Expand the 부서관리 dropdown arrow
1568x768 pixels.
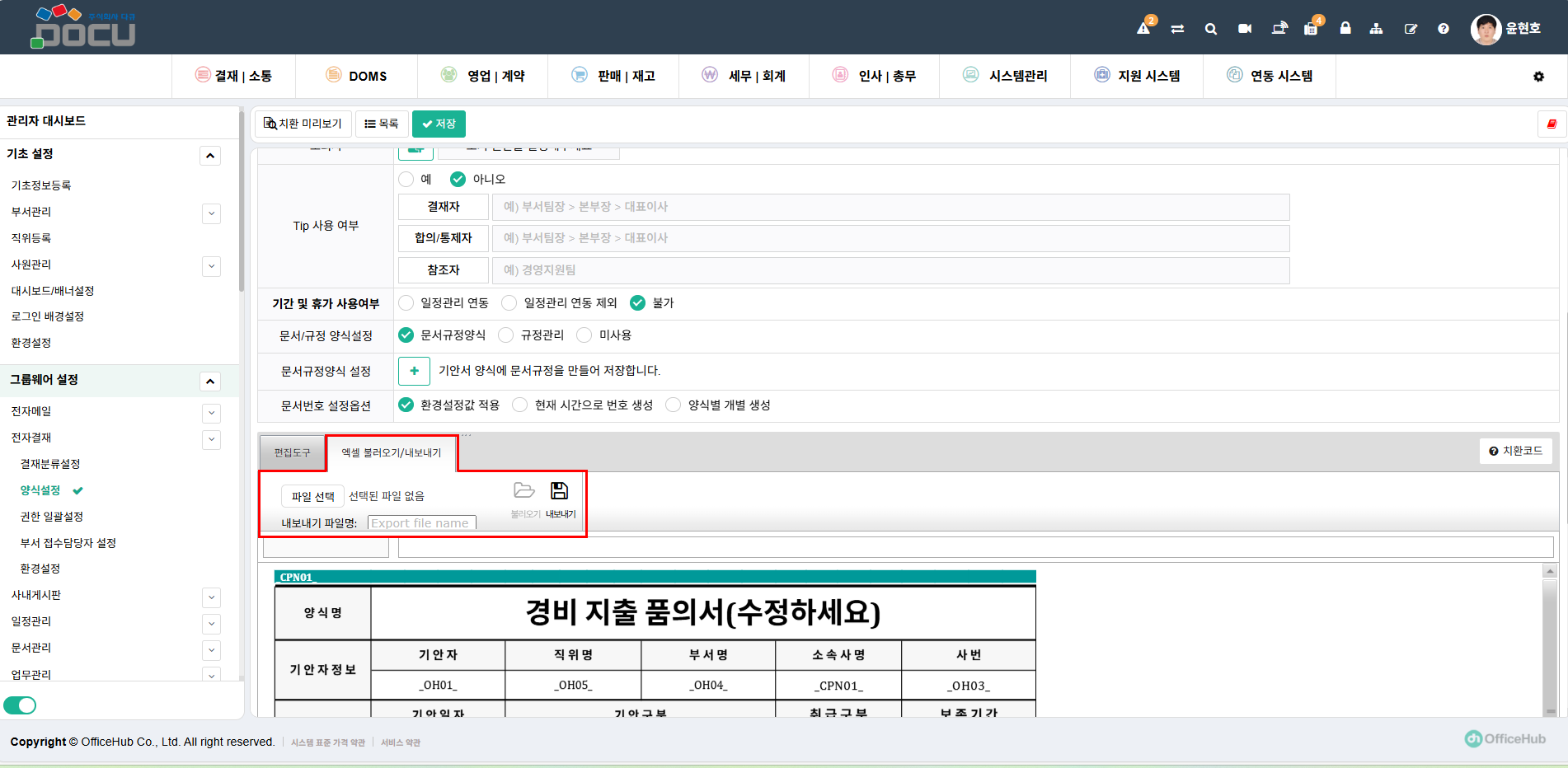coord(212,213)
